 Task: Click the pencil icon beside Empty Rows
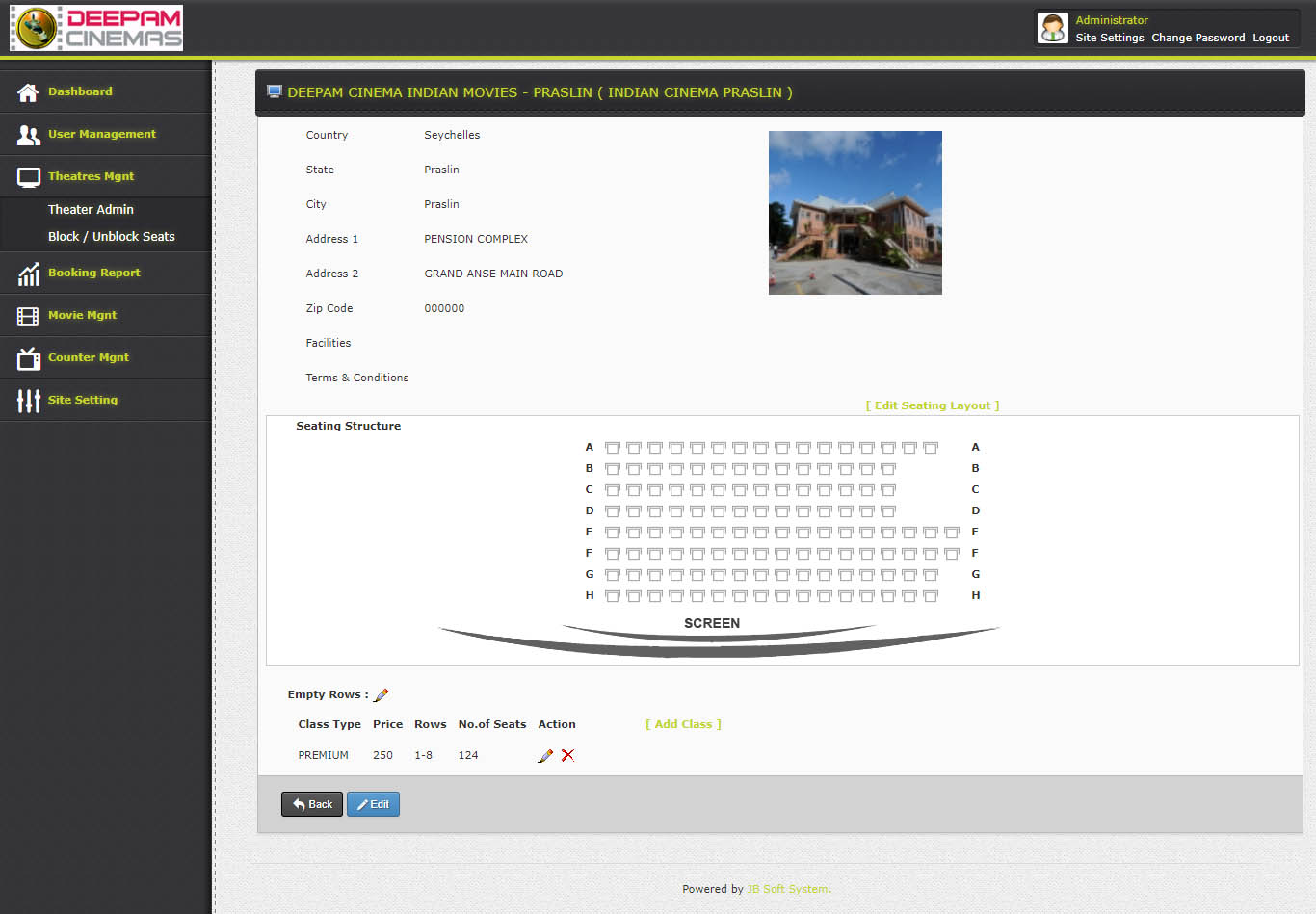point(381,695)
